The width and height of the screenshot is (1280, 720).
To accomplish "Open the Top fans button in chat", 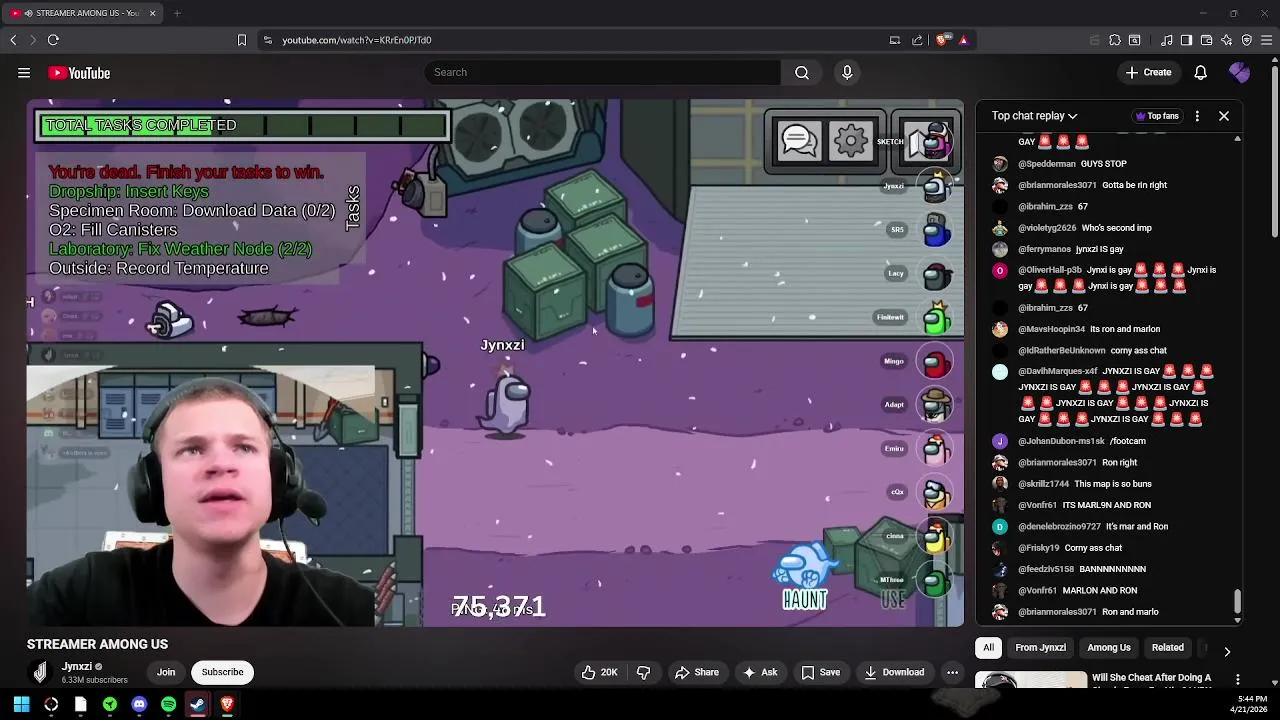I will pos(1156,116).
